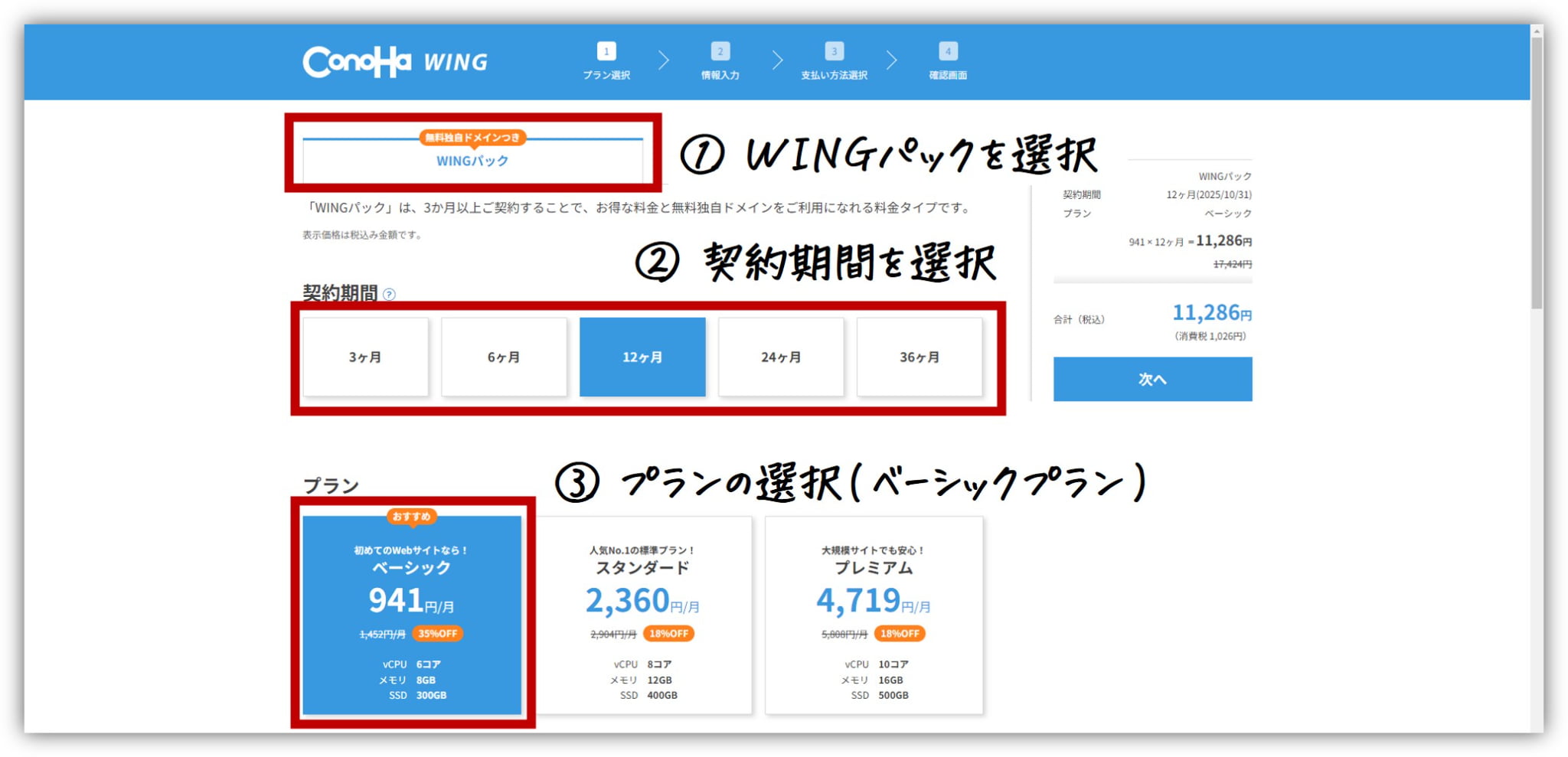Viewport: 1568px width, 757px height.
Task: Click the 2,360円/月 price
Action: click(x=642, y=601)
